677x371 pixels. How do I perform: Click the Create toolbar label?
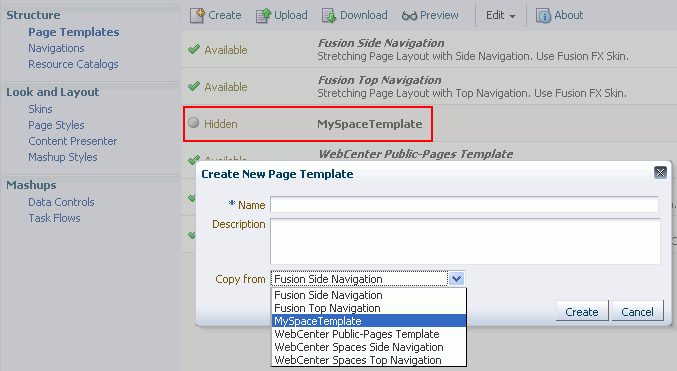coord(225,15)
